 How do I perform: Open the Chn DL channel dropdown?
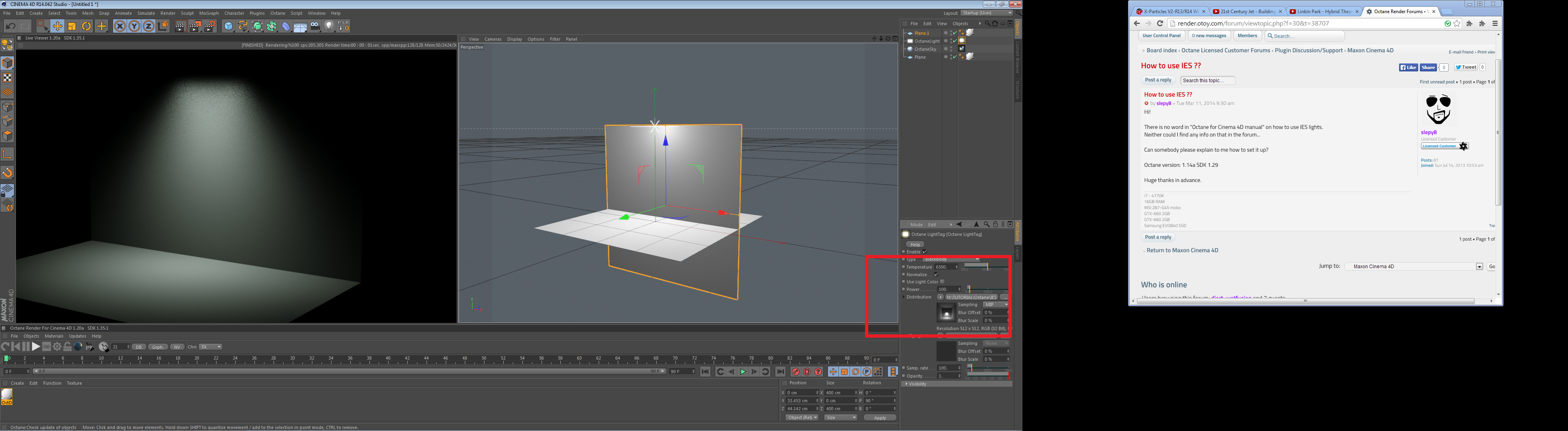point(210,346)
